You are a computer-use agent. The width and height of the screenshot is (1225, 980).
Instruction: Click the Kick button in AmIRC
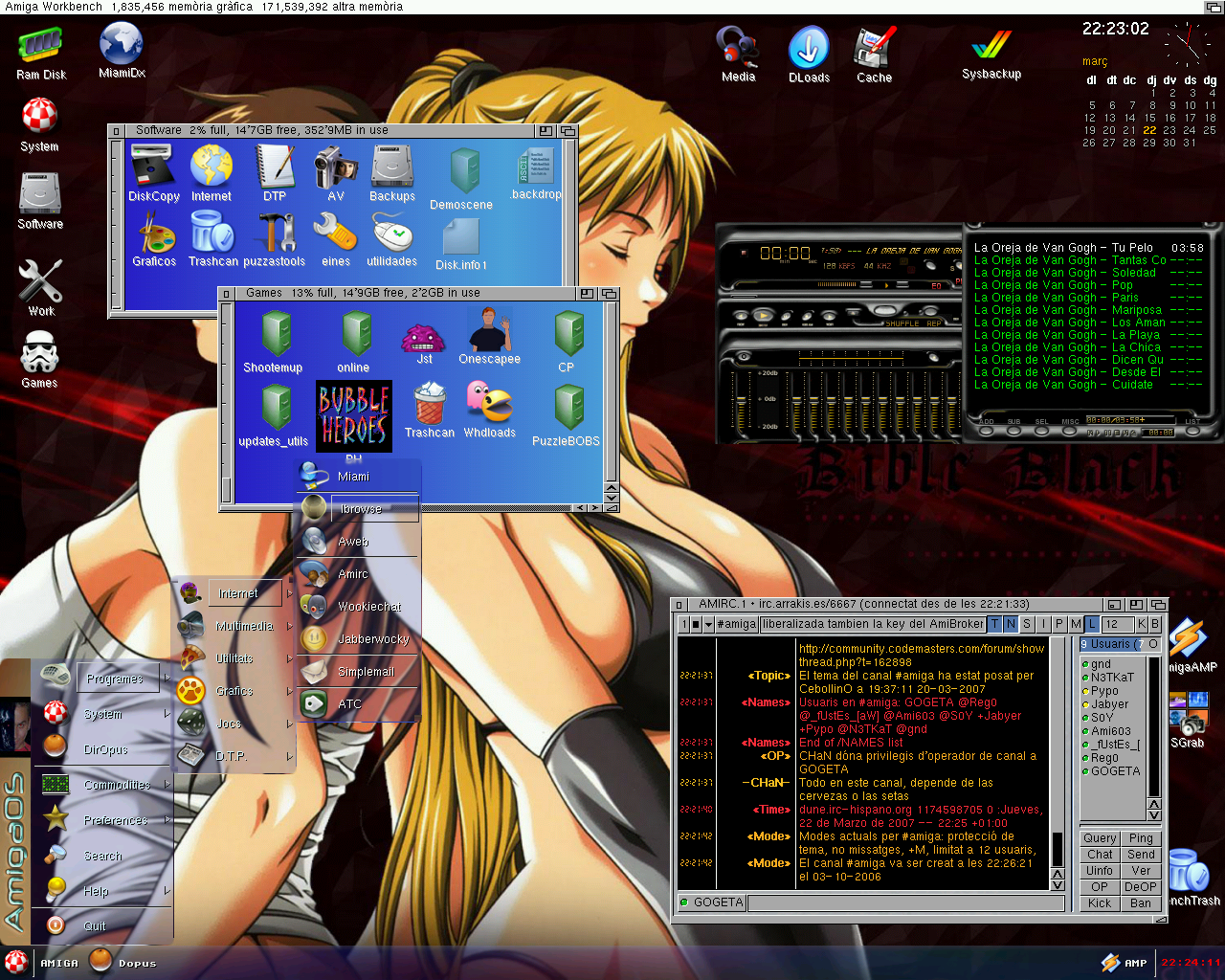[1100, 902]
